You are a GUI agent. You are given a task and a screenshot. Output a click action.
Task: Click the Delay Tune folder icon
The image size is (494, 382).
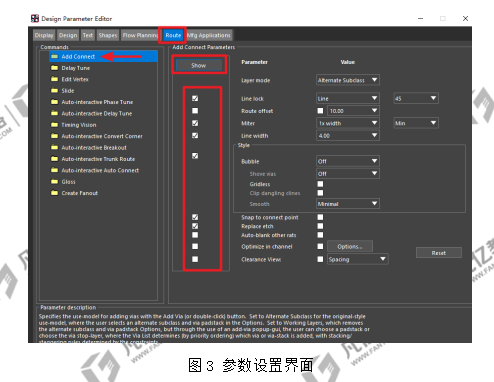tap(54, 68)
